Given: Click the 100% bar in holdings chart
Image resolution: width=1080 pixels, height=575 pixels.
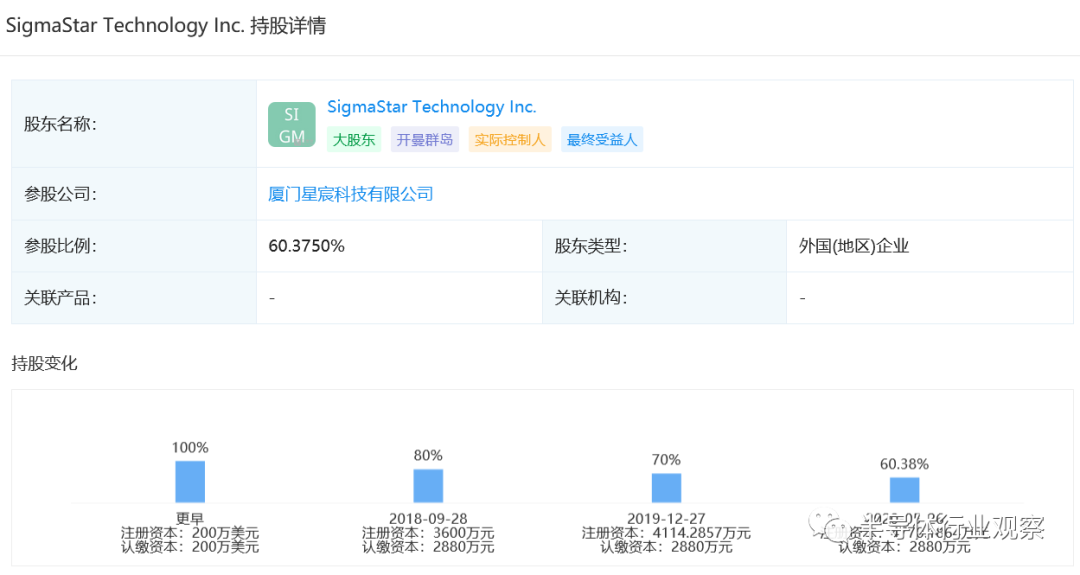Looking at the screenshot, I should 190,481.
